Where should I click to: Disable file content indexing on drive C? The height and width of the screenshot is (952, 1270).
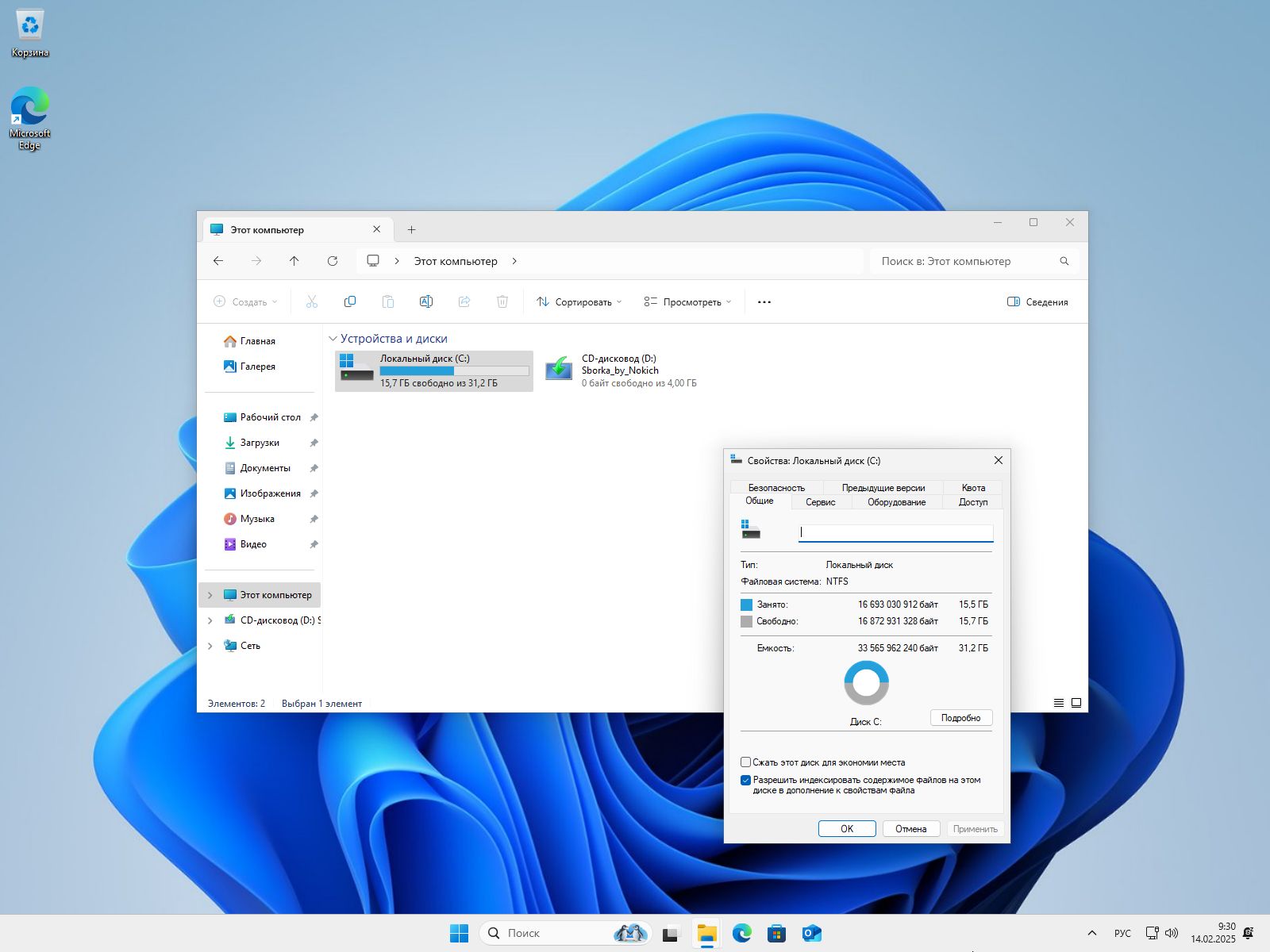(x=745, y=780)
